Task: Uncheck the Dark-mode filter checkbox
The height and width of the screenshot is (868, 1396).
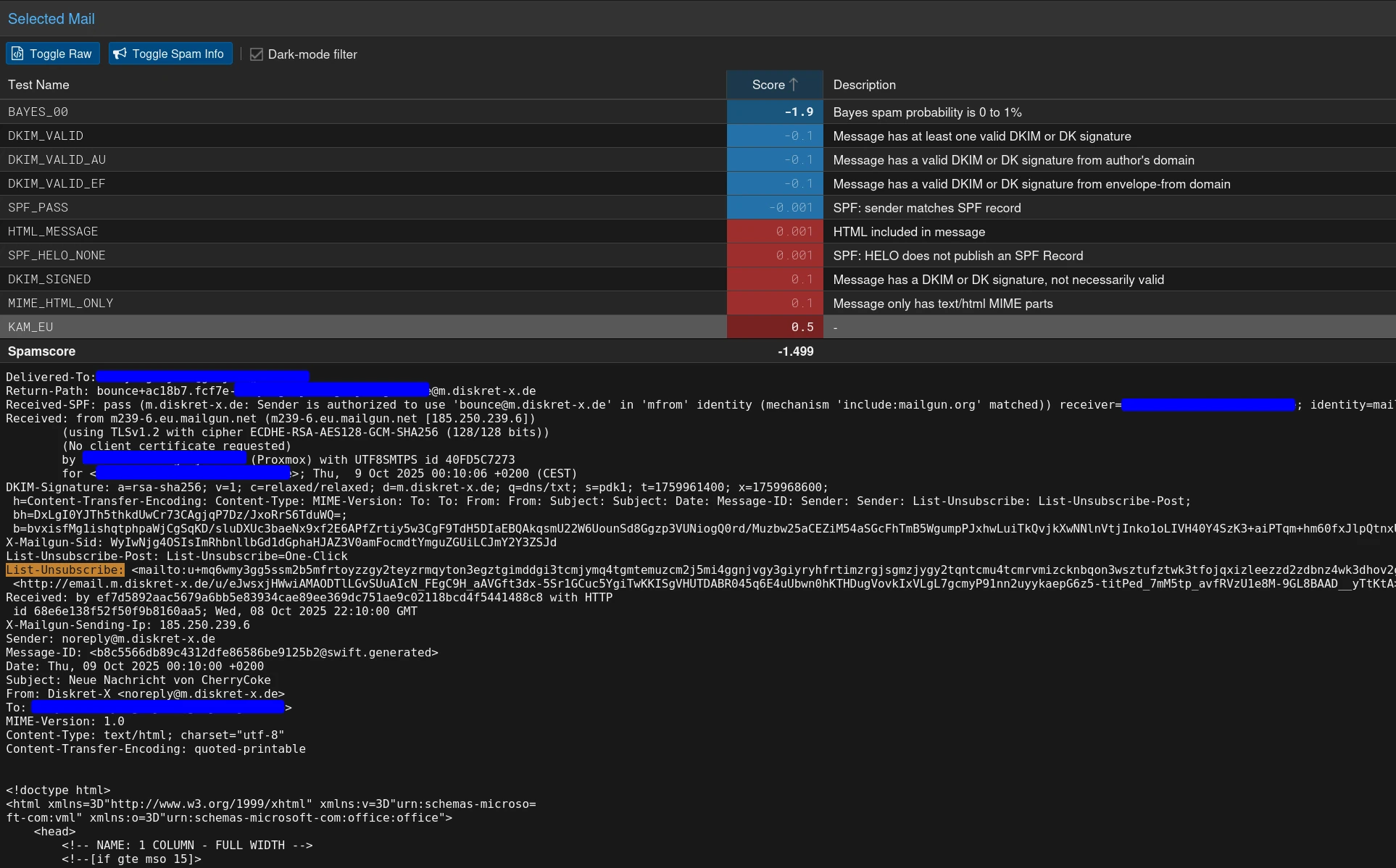Action: [257, 54]
